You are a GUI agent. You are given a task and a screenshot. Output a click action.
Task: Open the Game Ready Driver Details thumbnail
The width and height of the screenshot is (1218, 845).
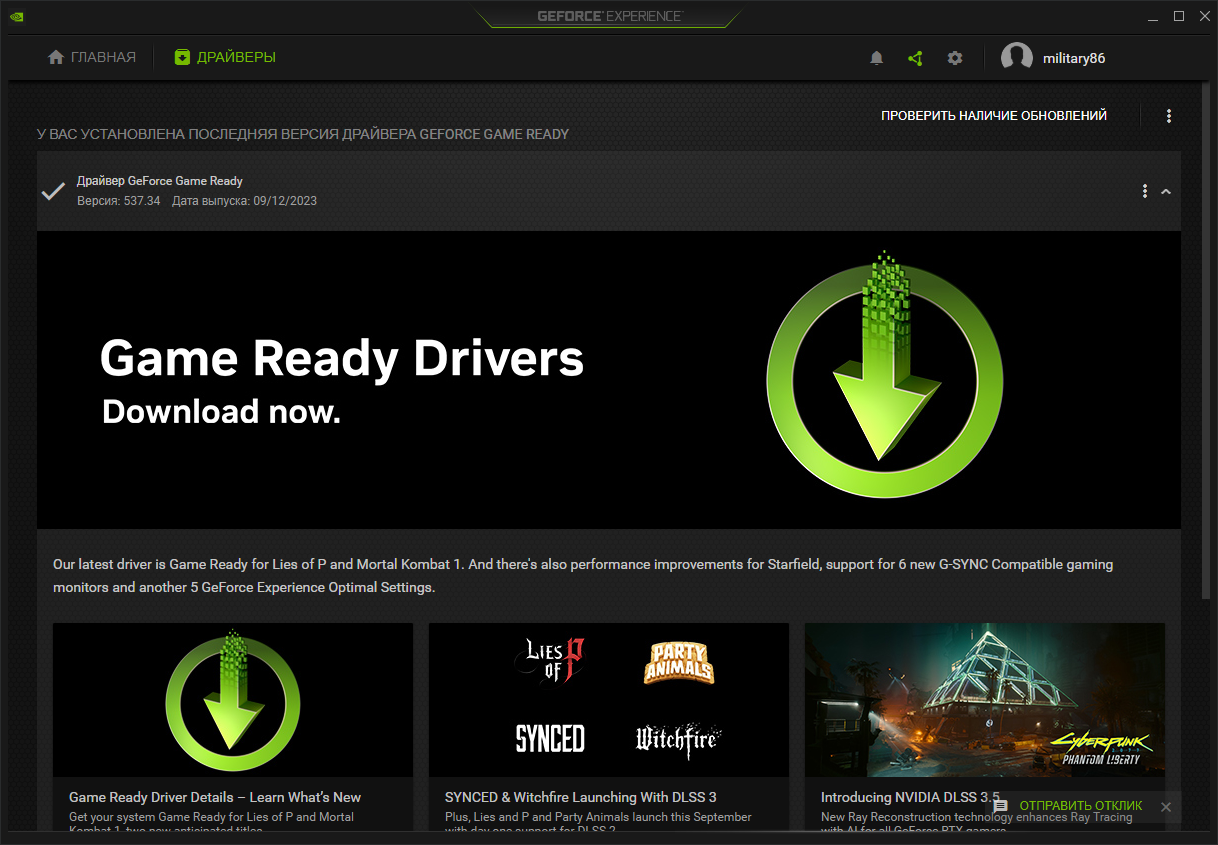233,700
